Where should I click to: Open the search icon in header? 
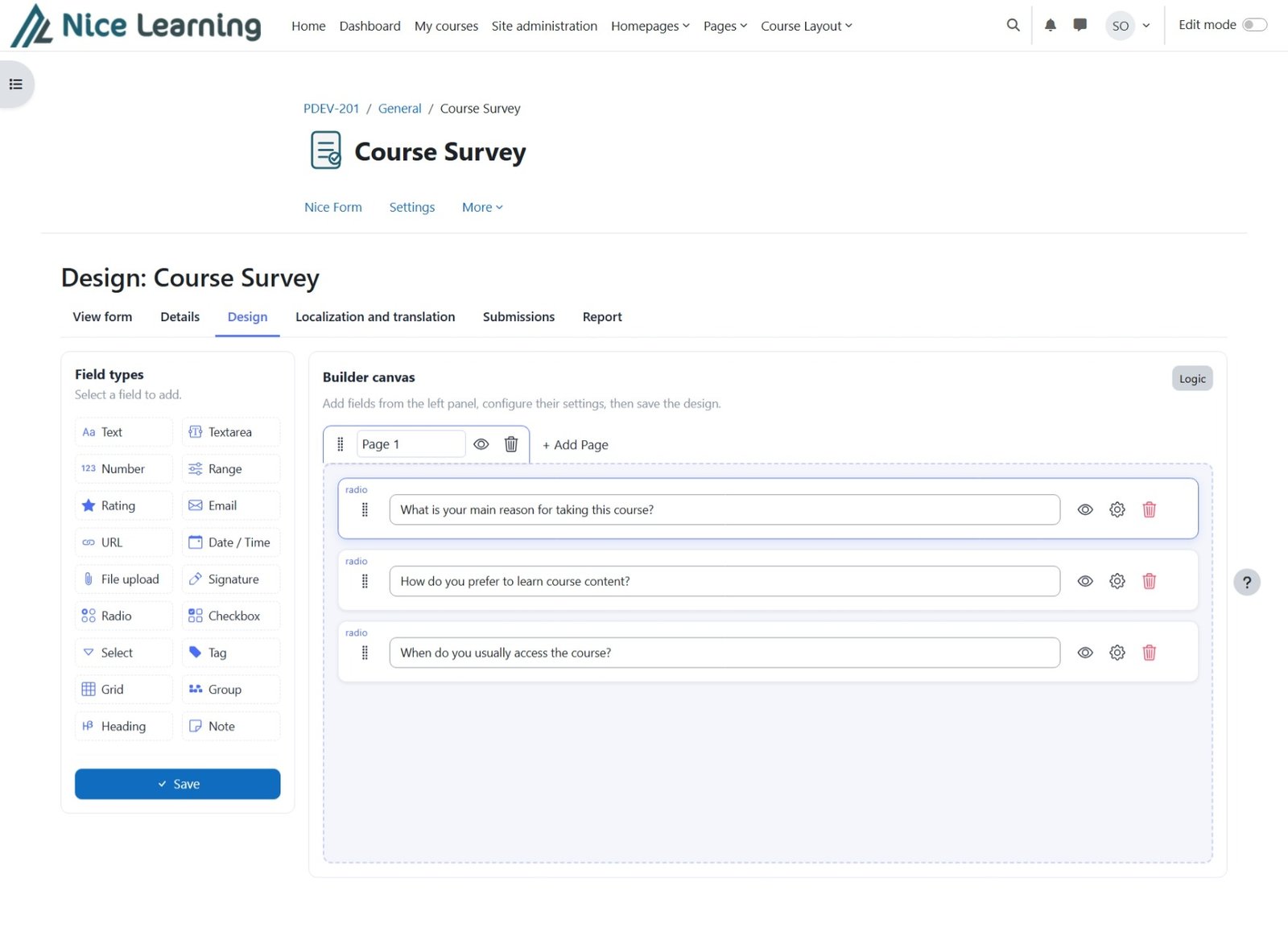pos(1013,25)
